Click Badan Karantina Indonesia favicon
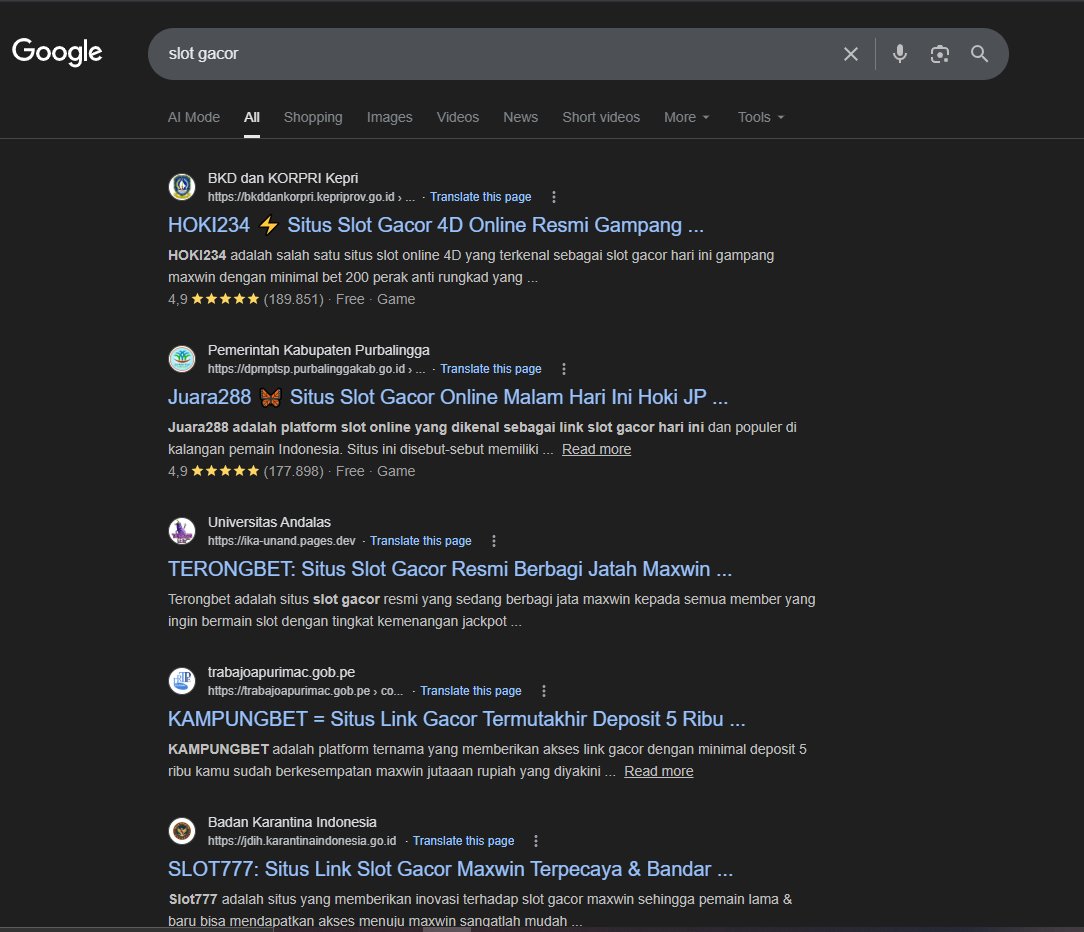Viewport: 1084px width, 932px height. 182,831
